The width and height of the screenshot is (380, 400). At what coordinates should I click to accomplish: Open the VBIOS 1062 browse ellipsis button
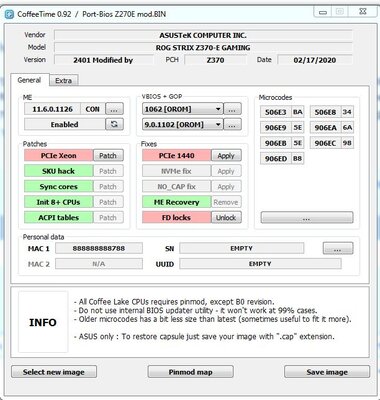coord(232,109)
